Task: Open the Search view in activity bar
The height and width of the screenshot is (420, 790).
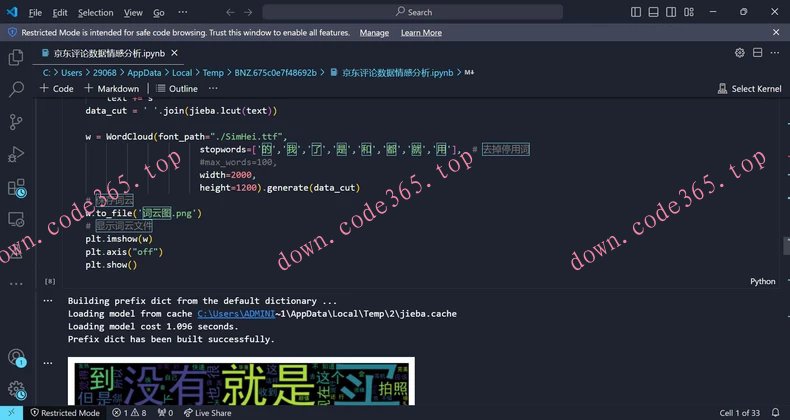Action: tap(16, 89)
